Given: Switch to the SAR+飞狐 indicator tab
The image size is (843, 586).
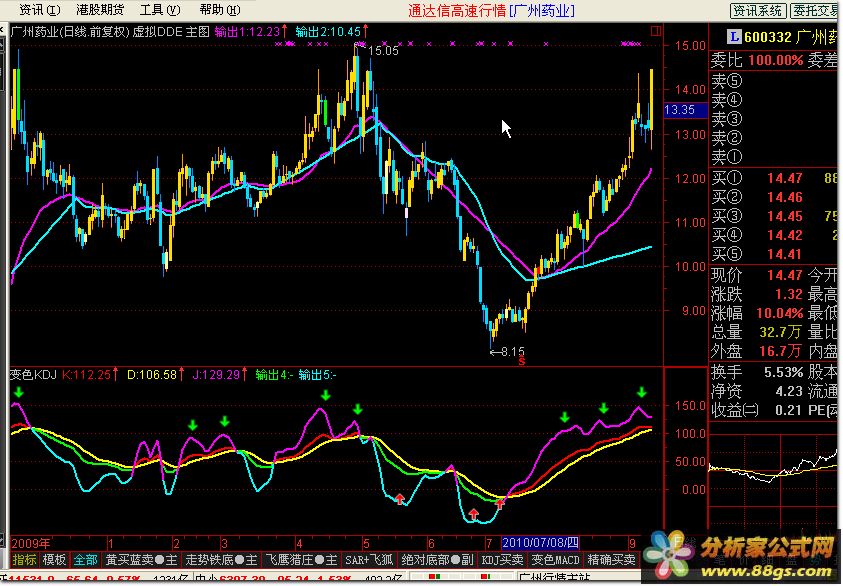Looking at the screenshot, I should [x=369, y=560].
